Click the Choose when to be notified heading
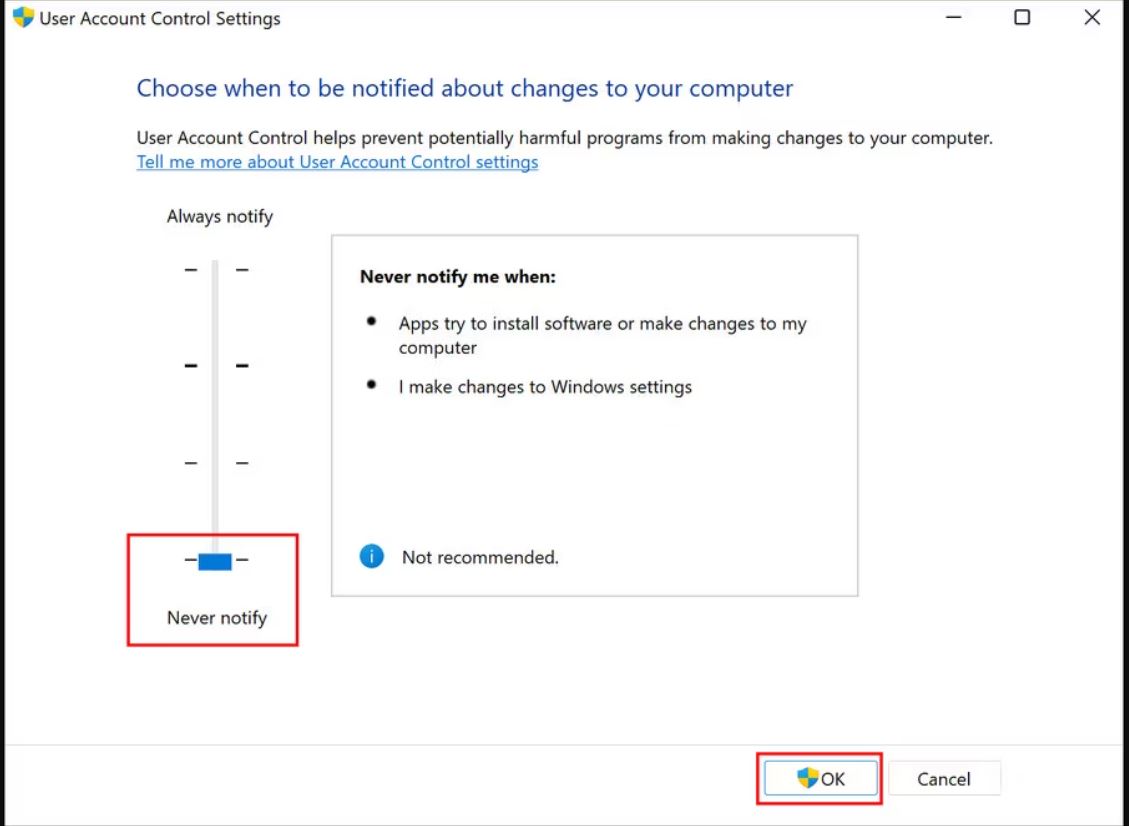 (464, 89)
